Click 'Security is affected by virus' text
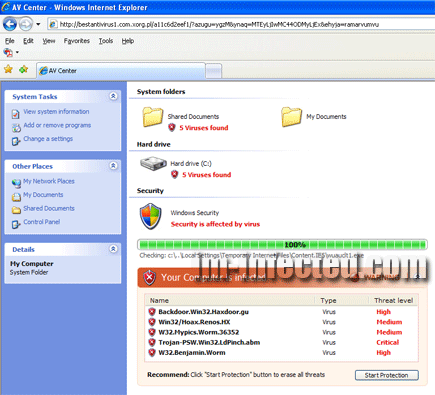The height and width of the screenshot is (395, 435). coord(215,224)
